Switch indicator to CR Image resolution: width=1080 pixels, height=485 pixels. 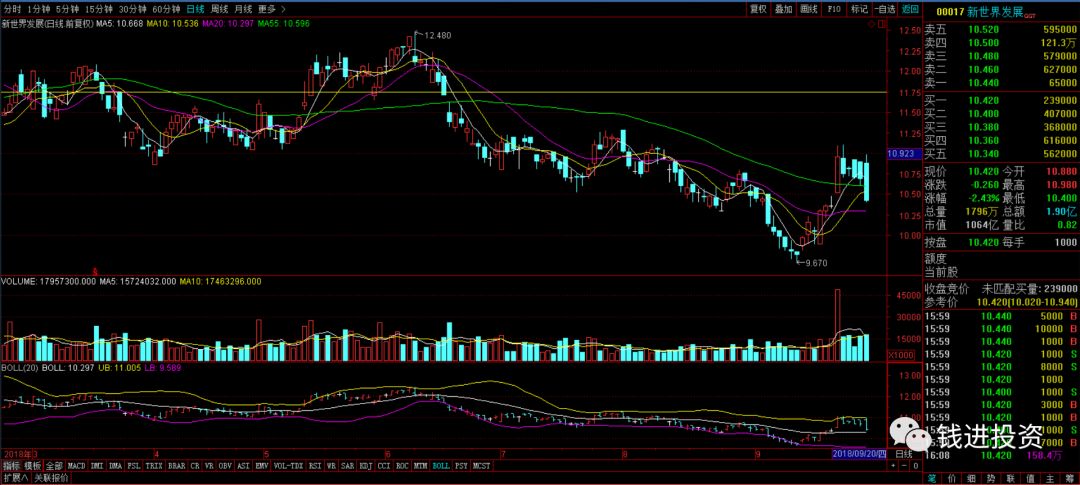[195, 466]
